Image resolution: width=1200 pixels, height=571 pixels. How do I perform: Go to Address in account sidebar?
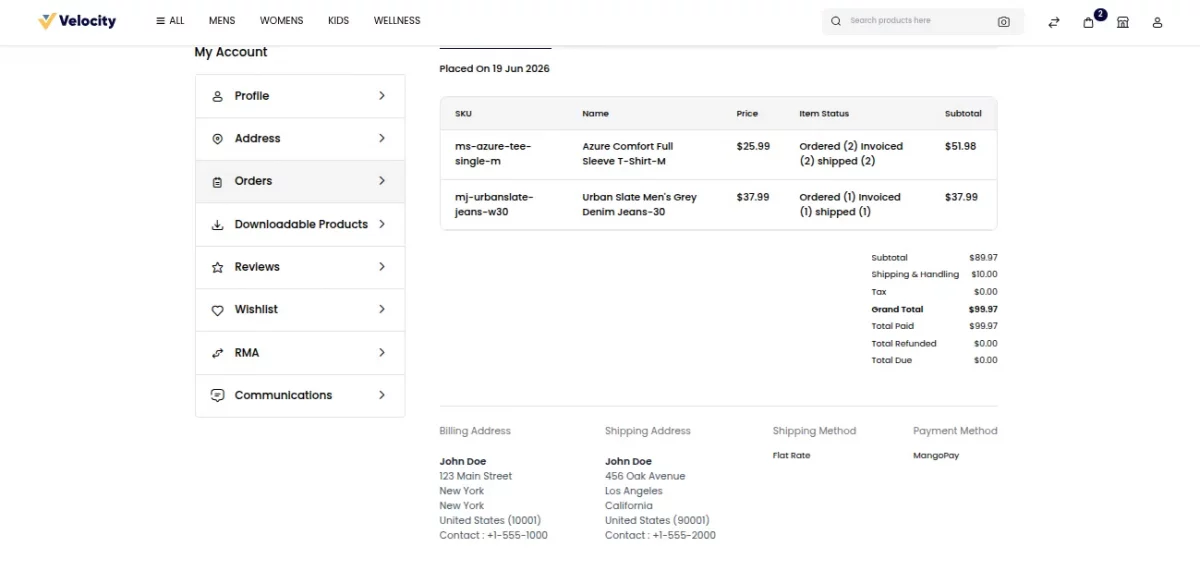click(300, 139)
